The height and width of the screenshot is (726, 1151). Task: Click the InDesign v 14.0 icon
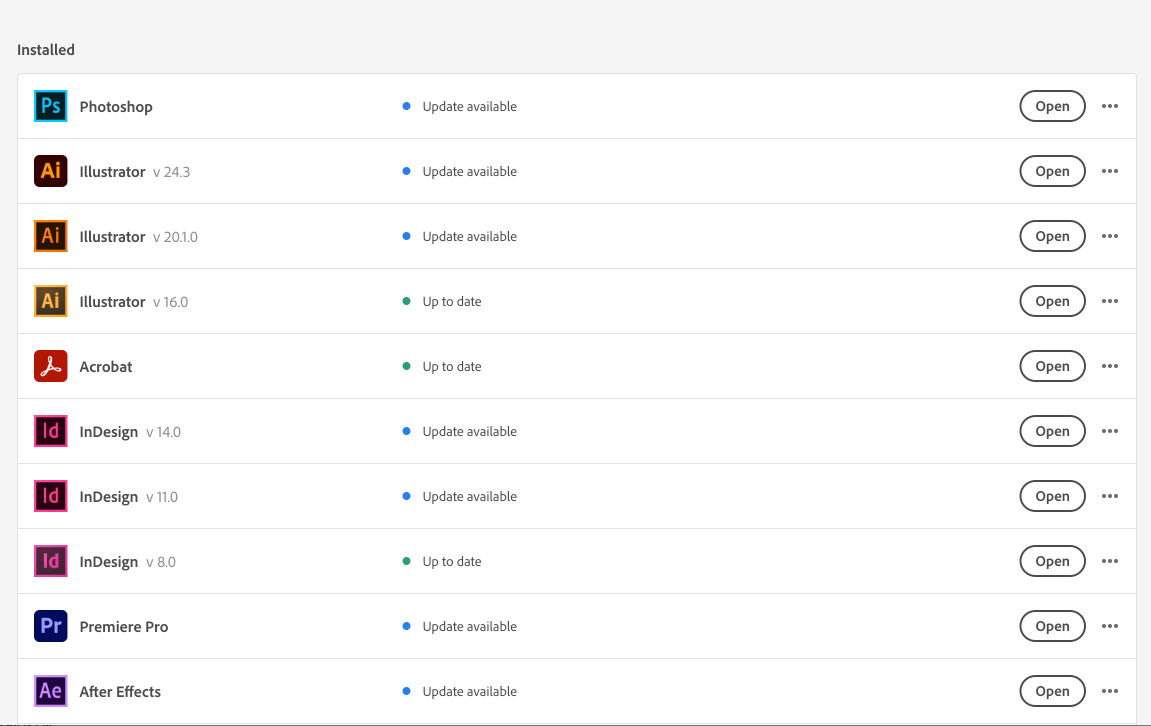(x=50, y=431)
